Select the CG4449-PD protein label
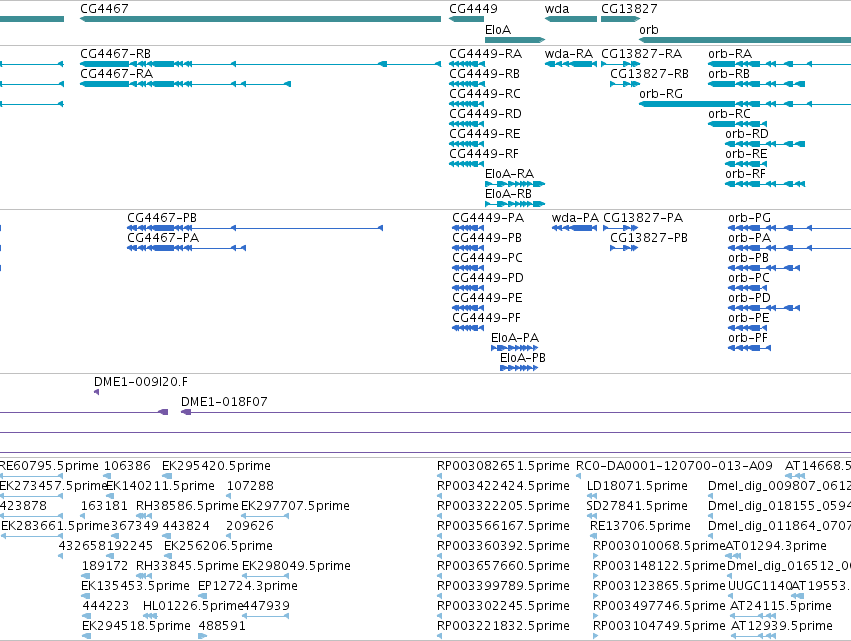 [488, 278]
